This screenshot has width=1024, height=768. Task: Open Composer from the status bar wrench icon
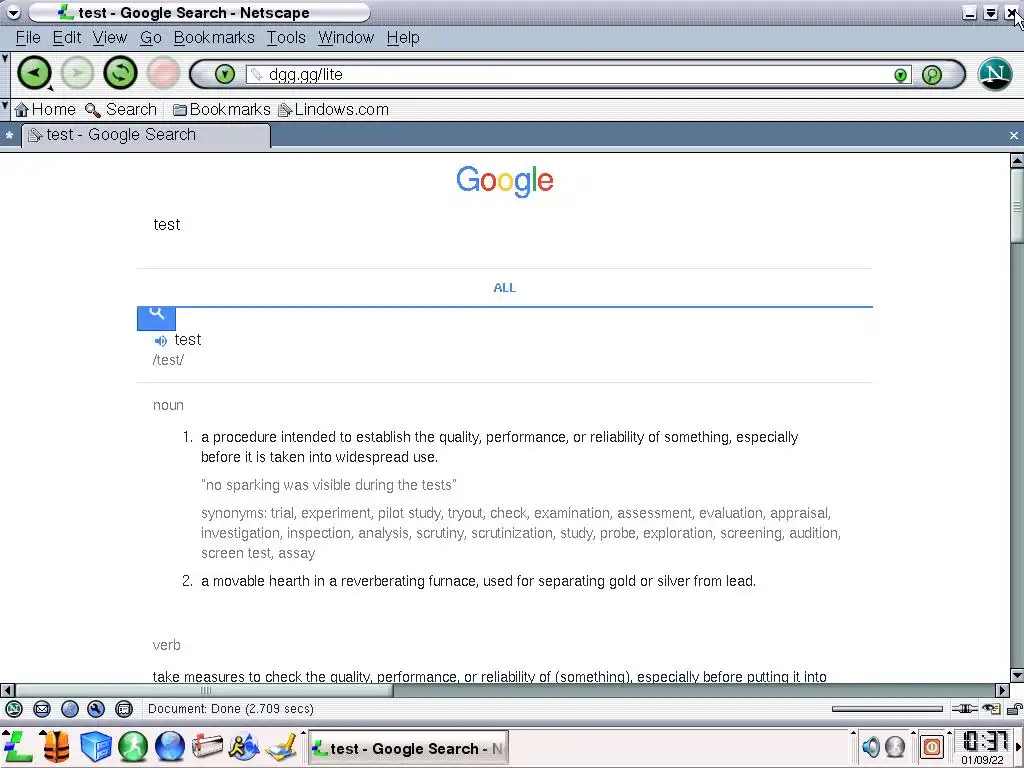96,709
